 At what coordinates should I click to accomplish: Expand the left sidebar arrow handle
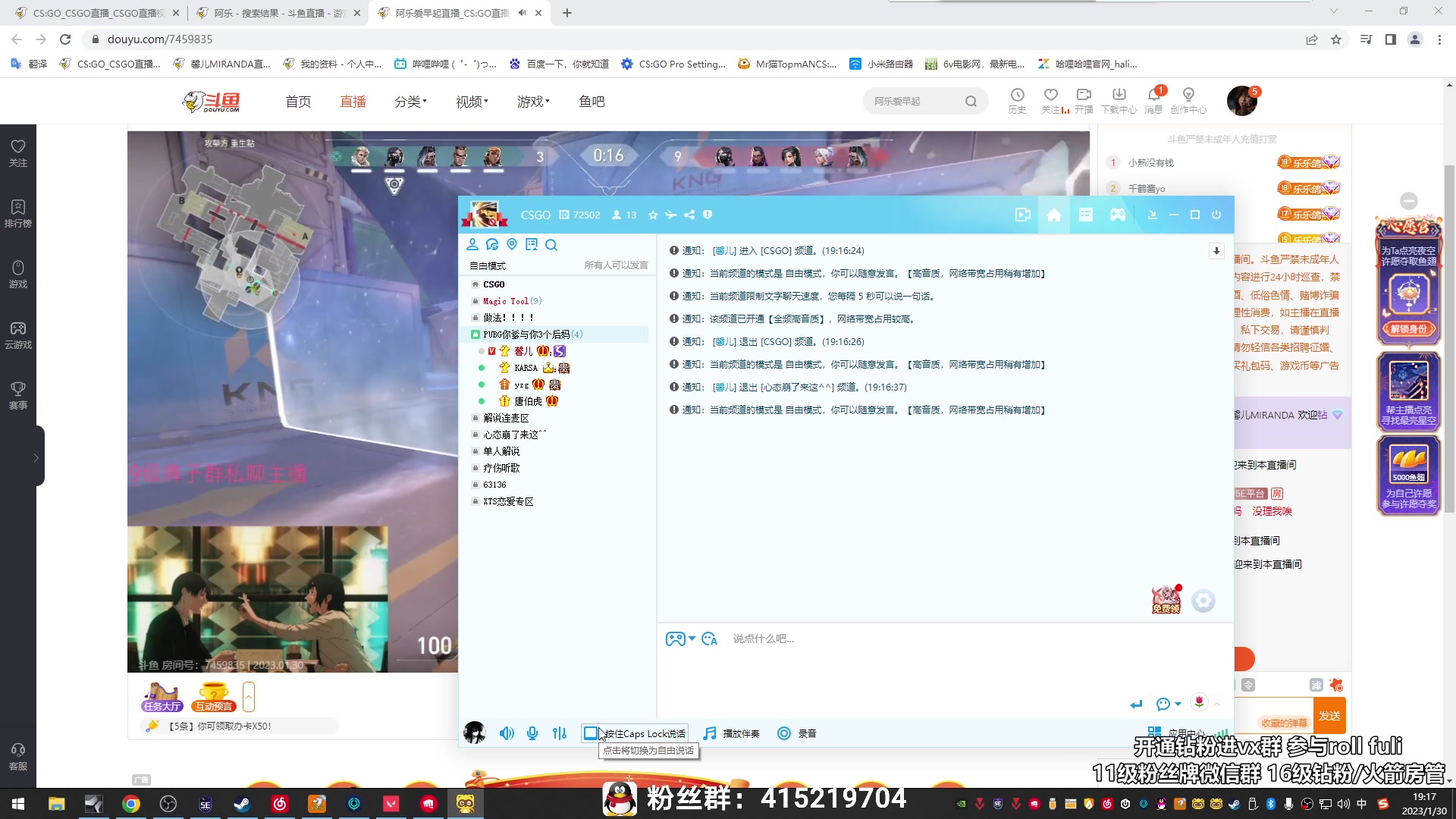[36, 457]
